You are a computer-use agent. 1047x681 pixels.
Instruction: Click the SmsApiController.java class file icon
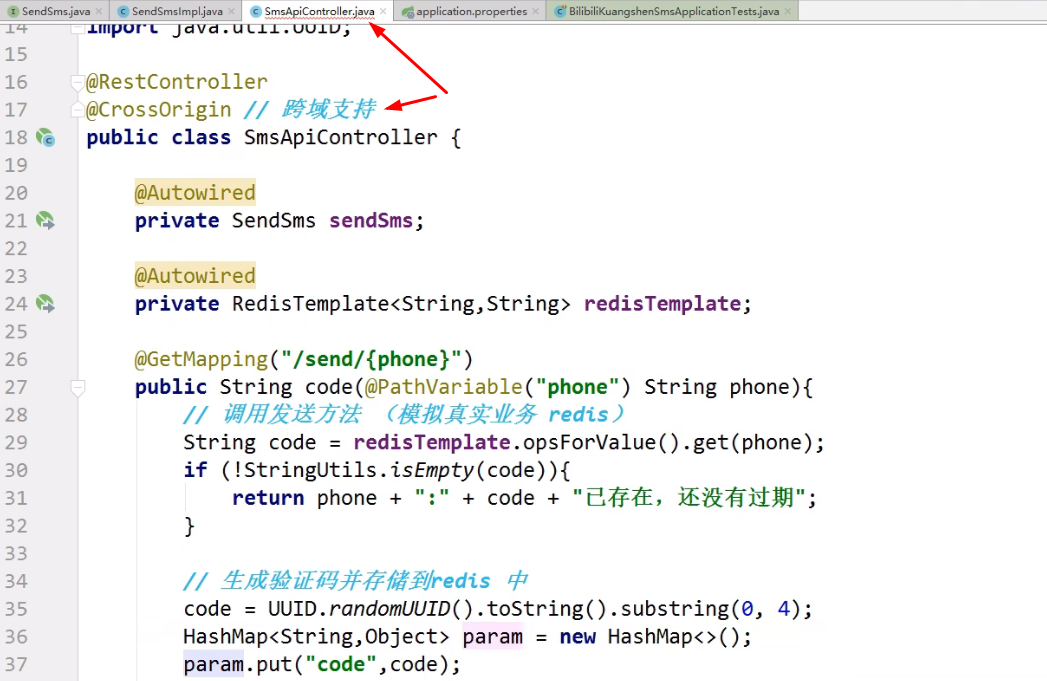[x=256, y=11]
